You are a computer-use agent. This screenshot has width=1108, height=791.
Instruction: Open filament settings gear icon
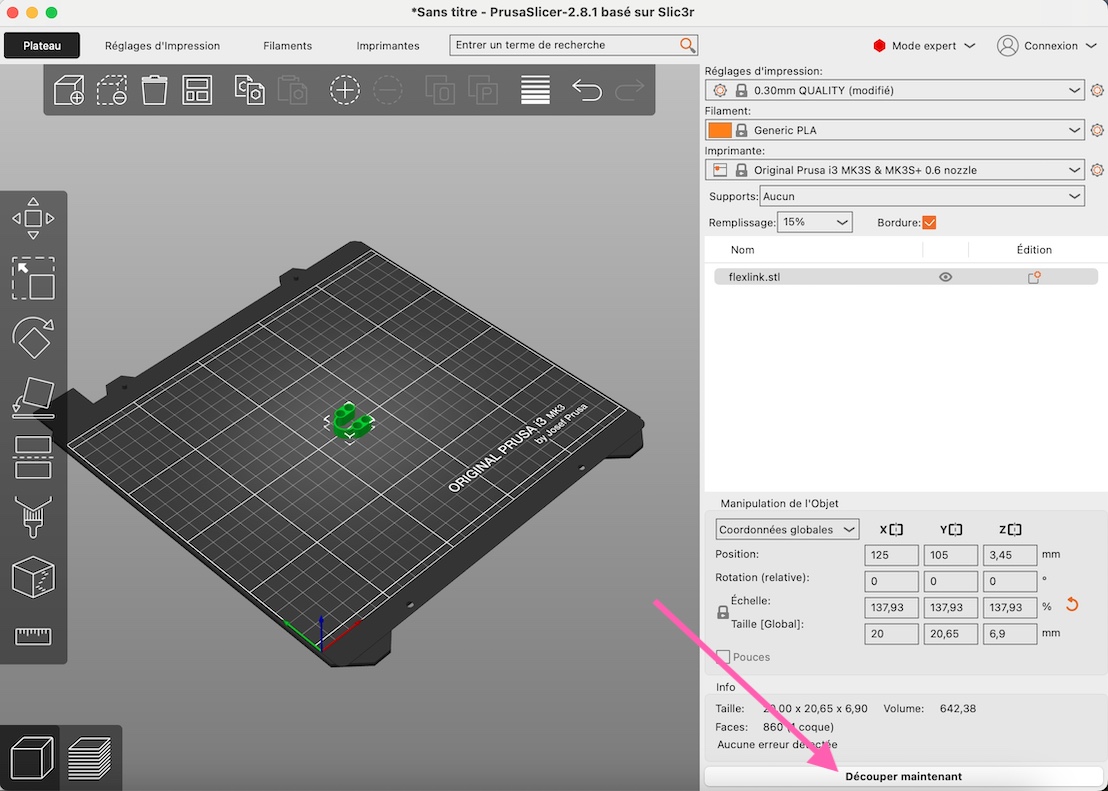click(1097, 130)
